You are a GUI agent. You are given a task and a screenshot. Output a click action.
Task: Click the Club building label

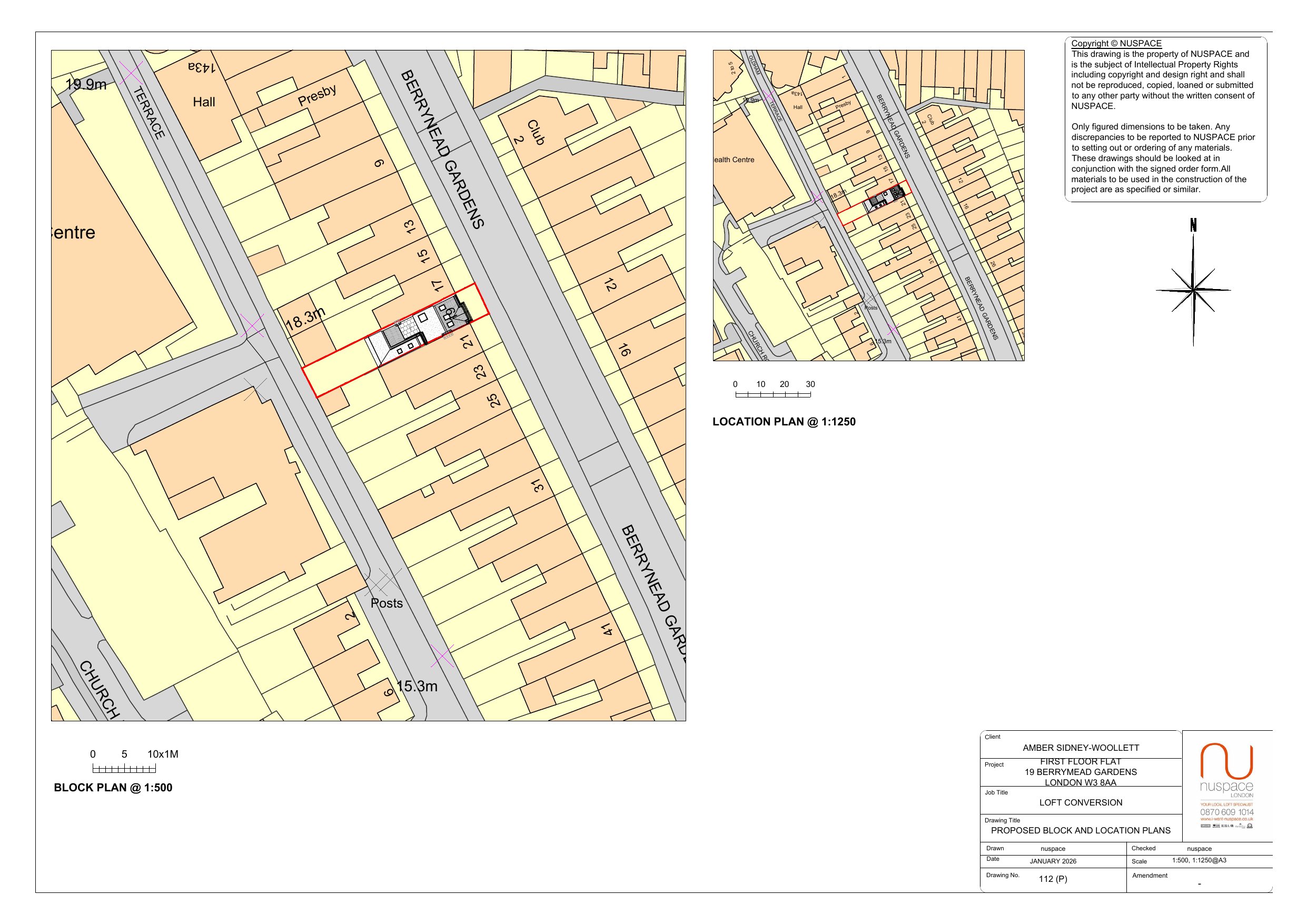(536, 132)
